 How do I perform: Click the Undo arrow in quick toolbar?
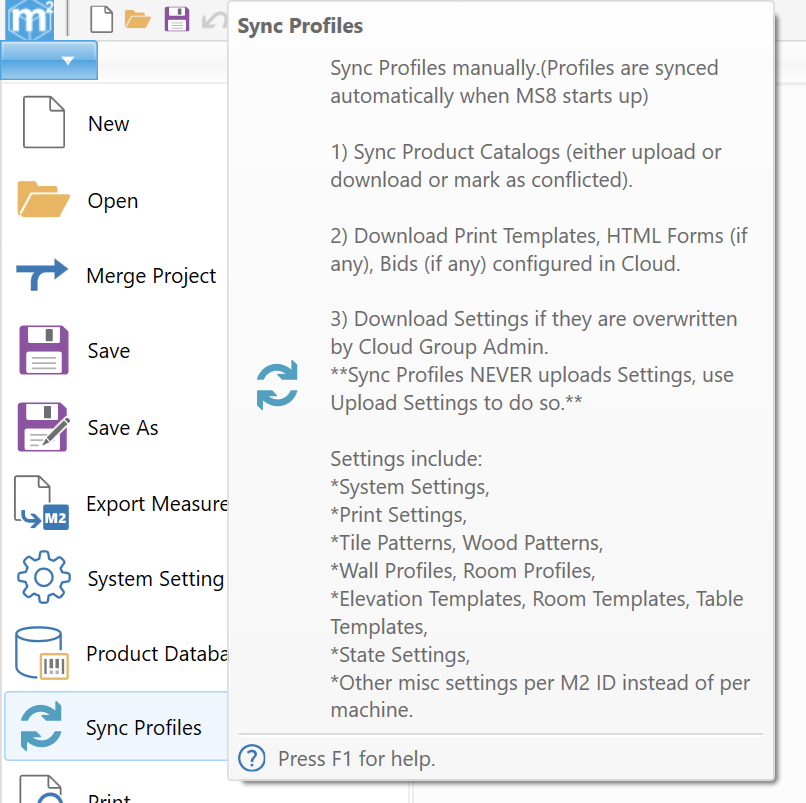(214, 18)
